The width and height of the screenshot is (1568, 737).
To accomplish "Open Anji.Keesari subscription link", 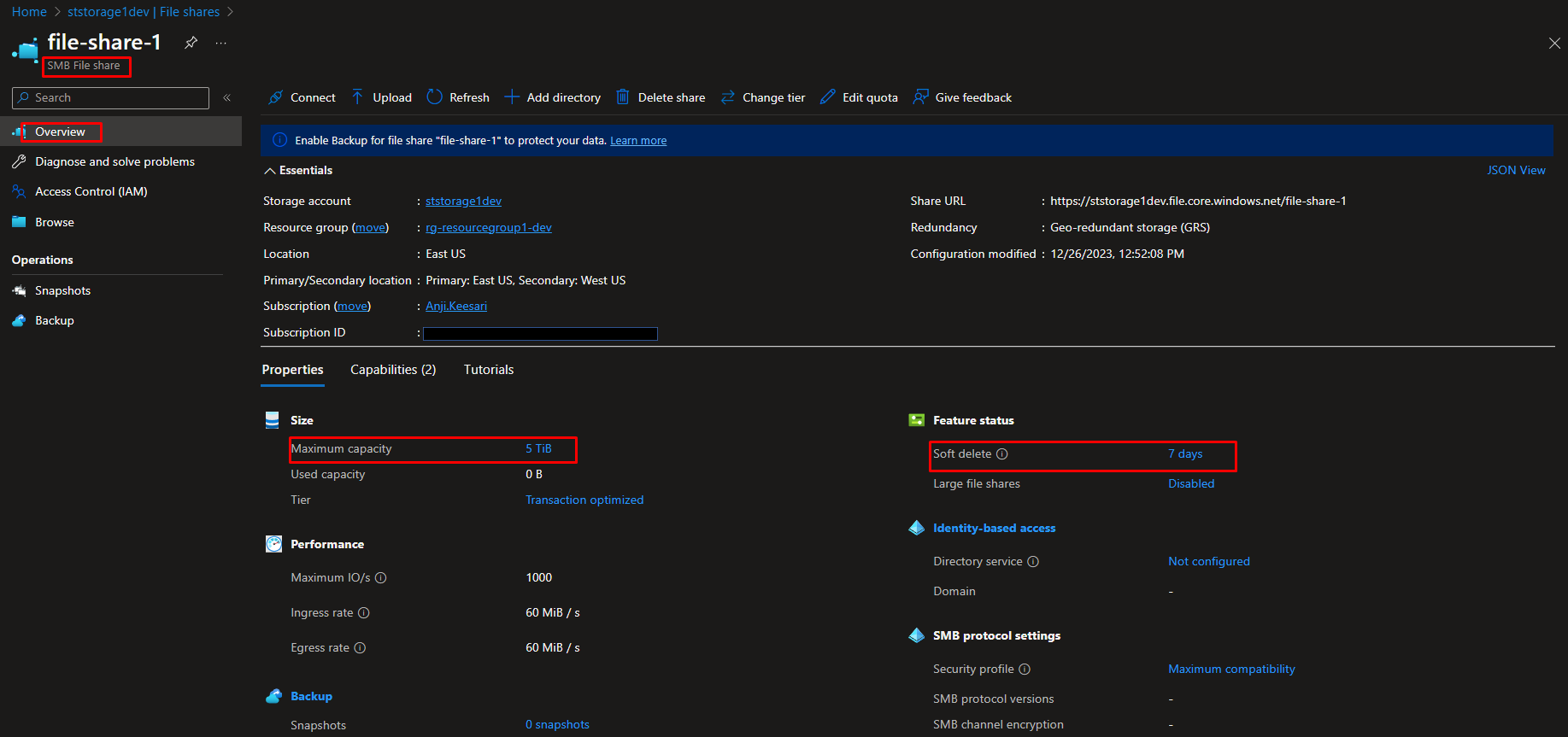I will click(456, 306).
